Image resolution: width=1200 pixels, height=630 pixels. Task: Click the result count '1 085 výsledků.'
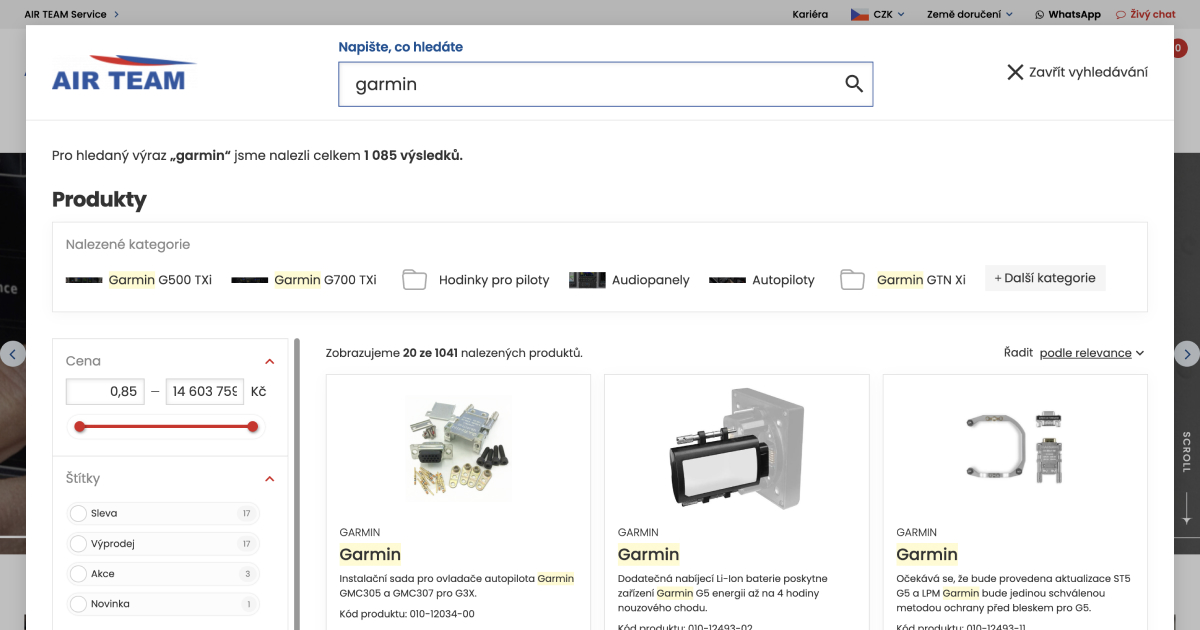point(413,156)
